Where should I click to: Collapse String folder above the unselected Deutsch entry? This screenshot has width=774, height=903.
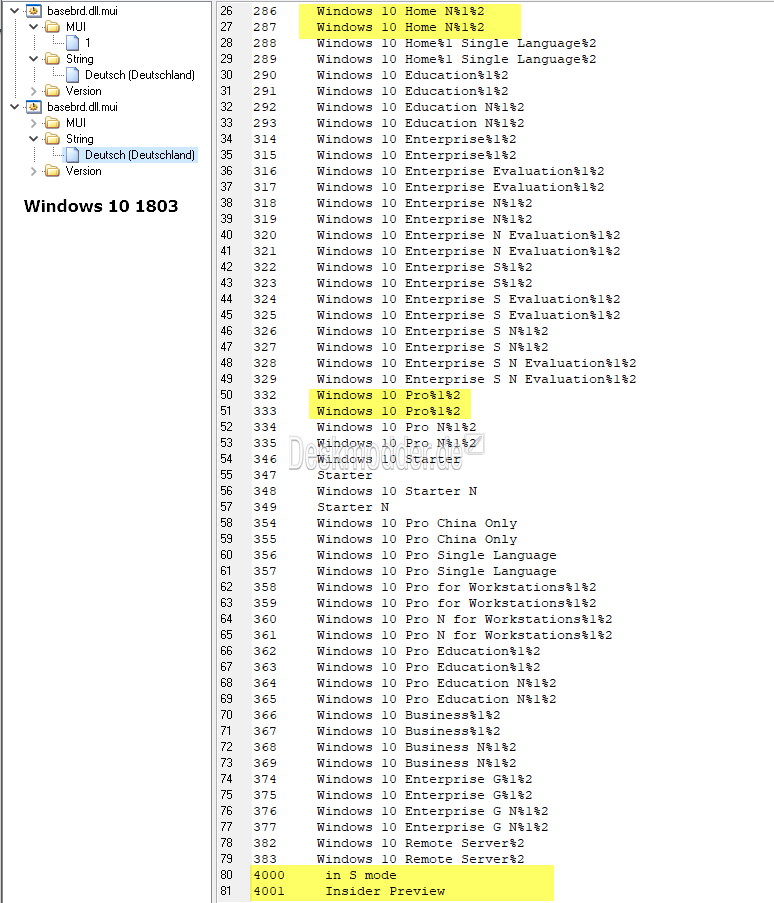33,59
